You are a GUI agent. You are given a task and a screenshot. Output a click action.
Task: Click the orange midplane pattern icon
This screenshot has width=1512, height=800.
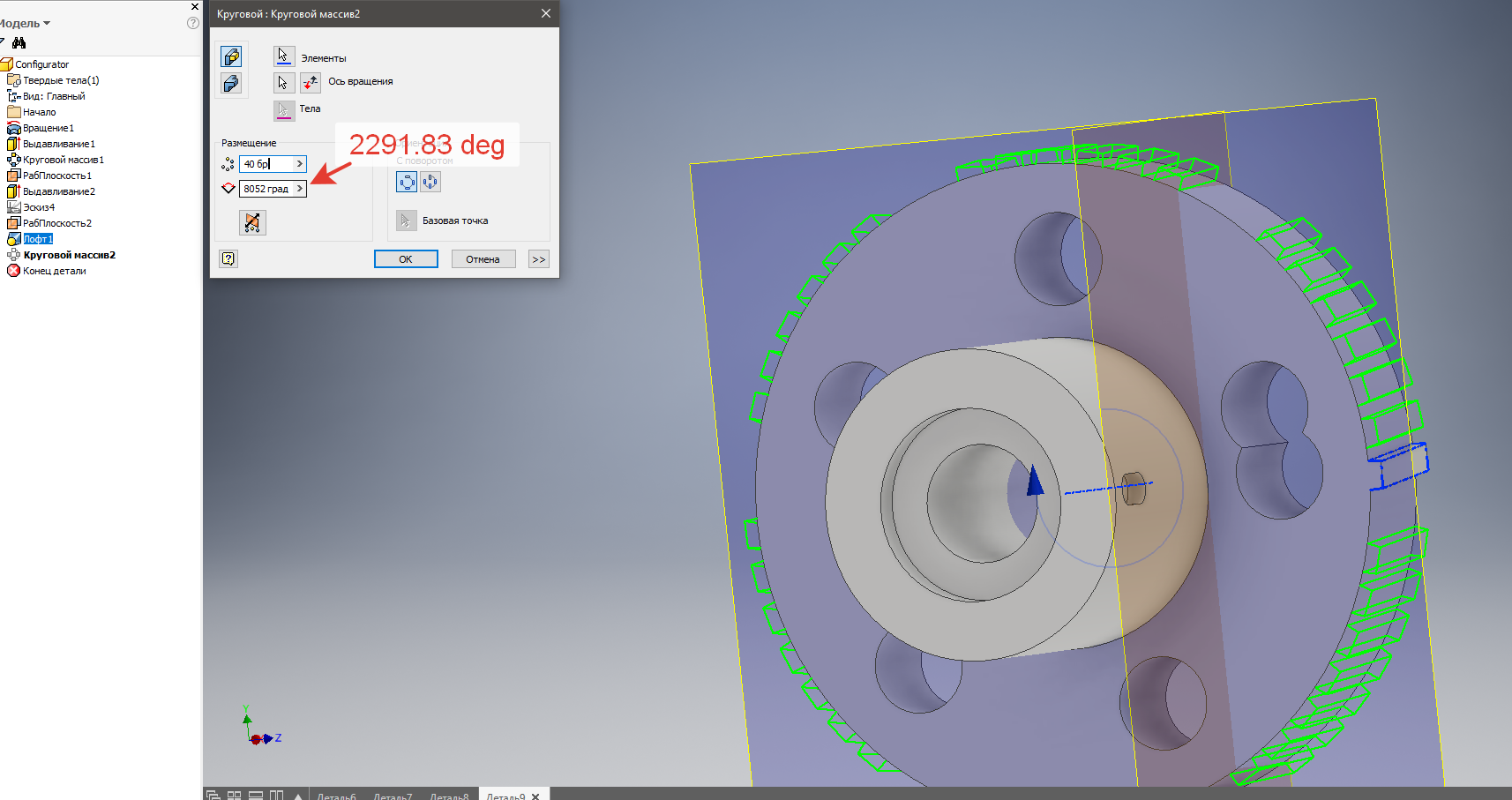[x=252, y=222]
